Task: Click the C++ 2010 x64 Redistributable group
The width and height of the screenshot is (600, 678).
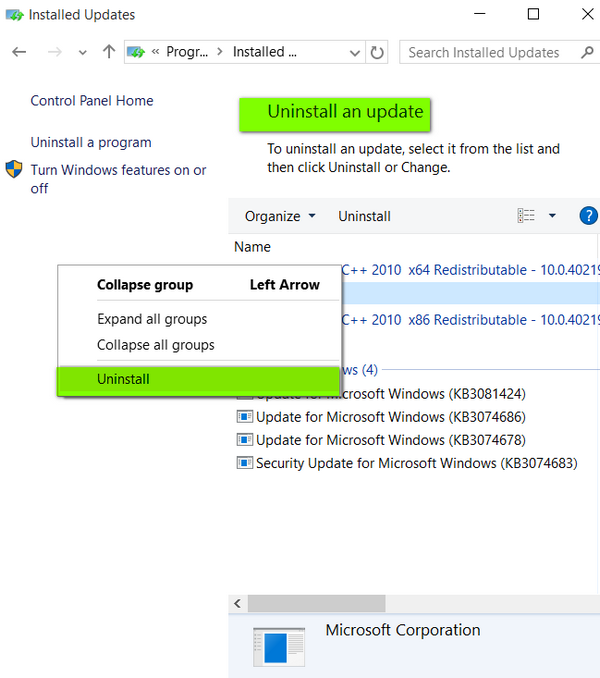Action: (x=470, y=270)
